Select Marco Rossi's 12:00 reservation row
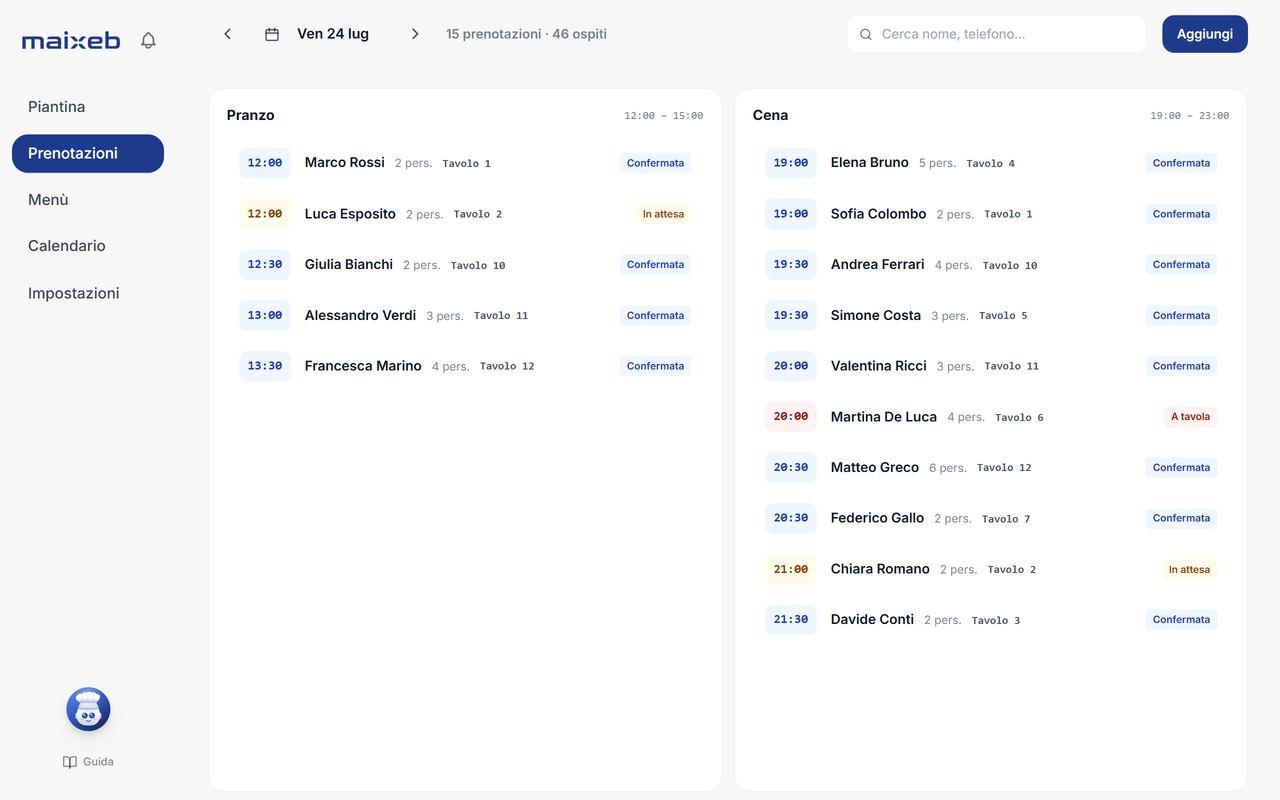This screenshot has height=800, width=1280. pyautogui.click(x=465, y=163)
